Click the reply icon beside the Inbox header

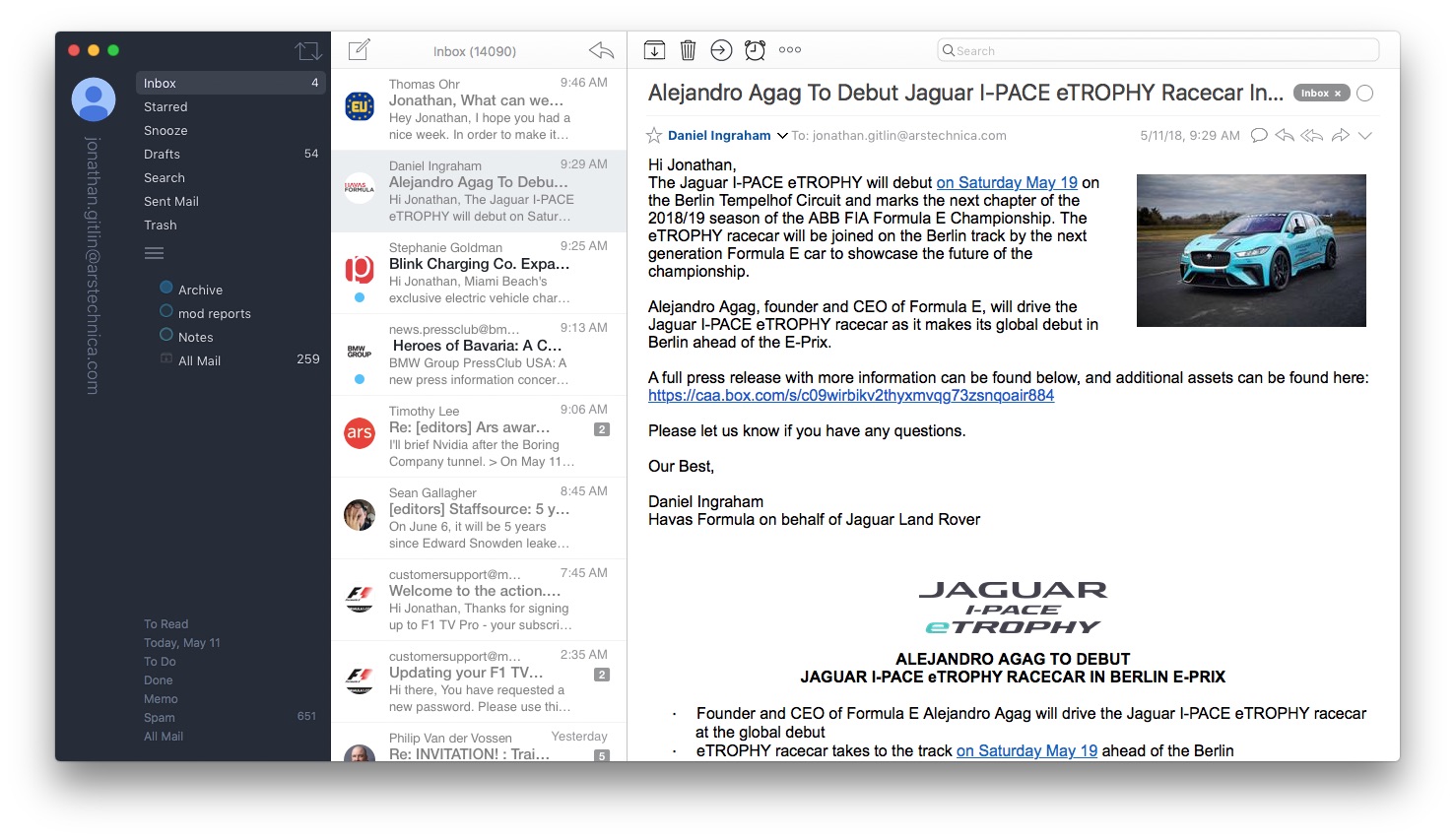tap(601, 50)
